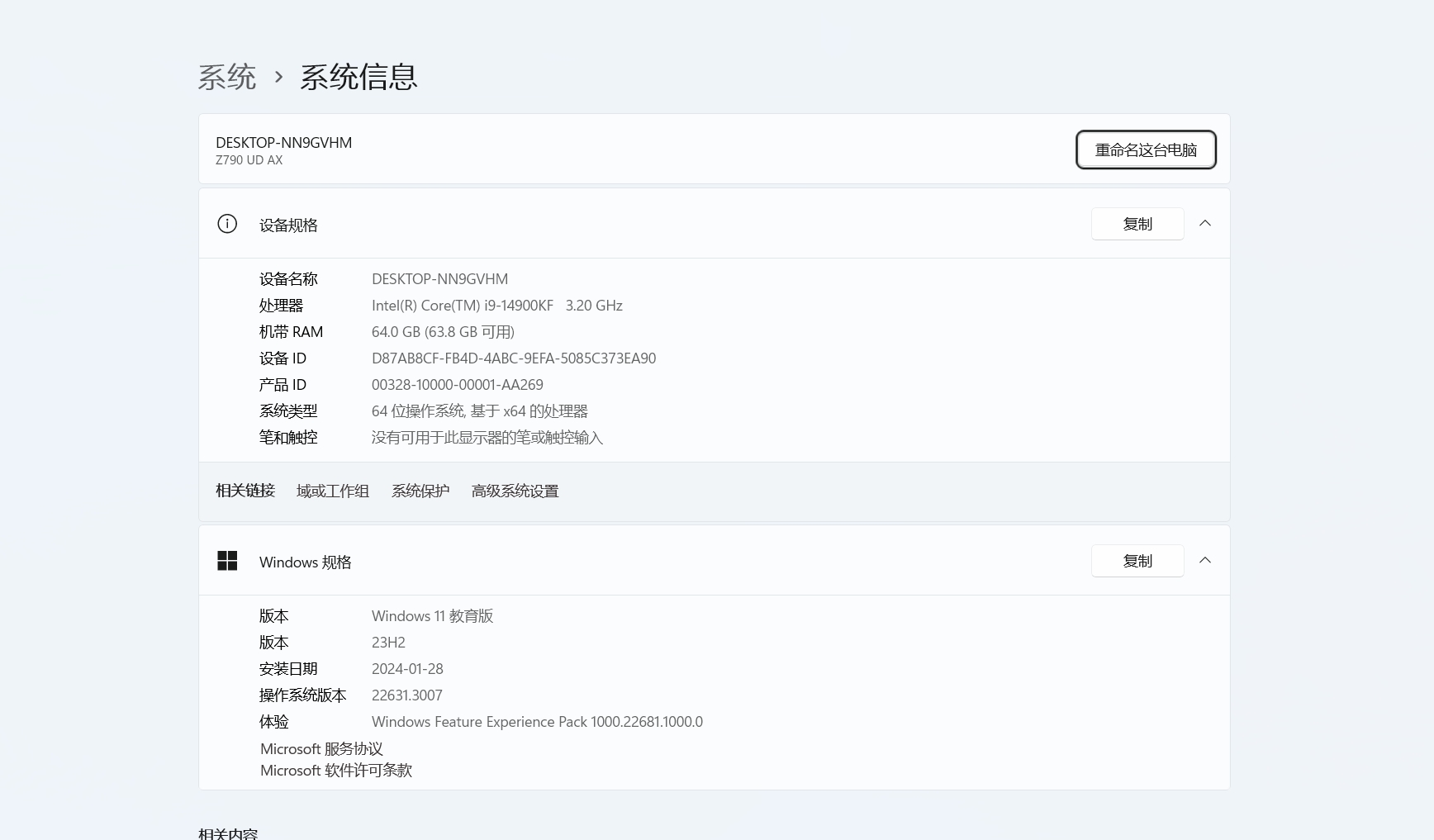Screen dimensions: 1434x840
Task: Select Windows Feature Experience Pack value
Action: (537, 722)
